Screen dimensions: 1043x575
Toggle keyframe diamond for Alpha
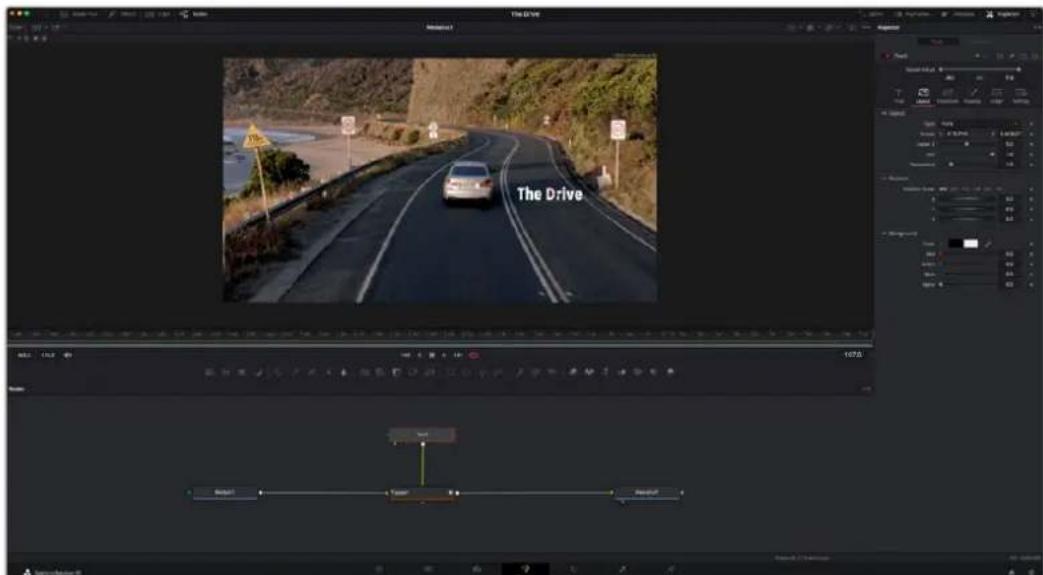pos(1031,284)
